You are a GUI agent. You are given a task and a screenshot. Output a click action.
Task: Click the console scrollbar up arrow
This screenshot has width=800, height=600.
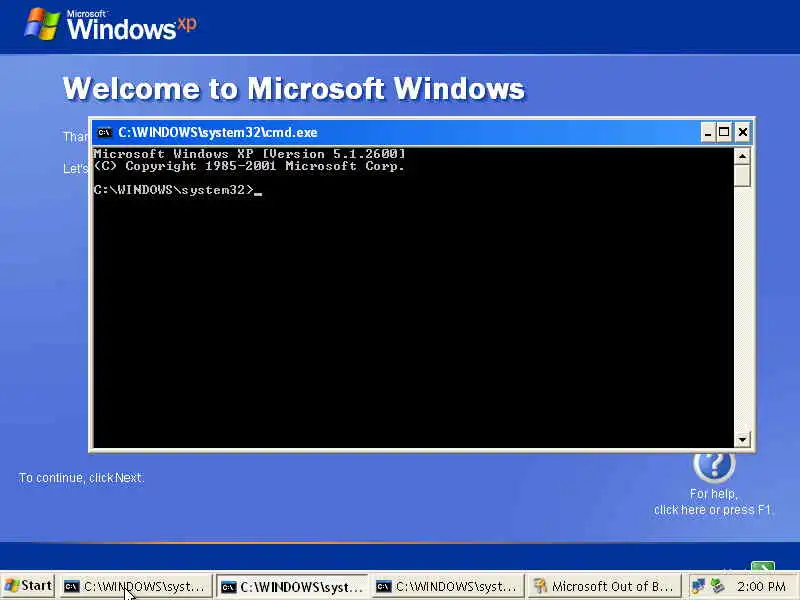coord(742,156)
